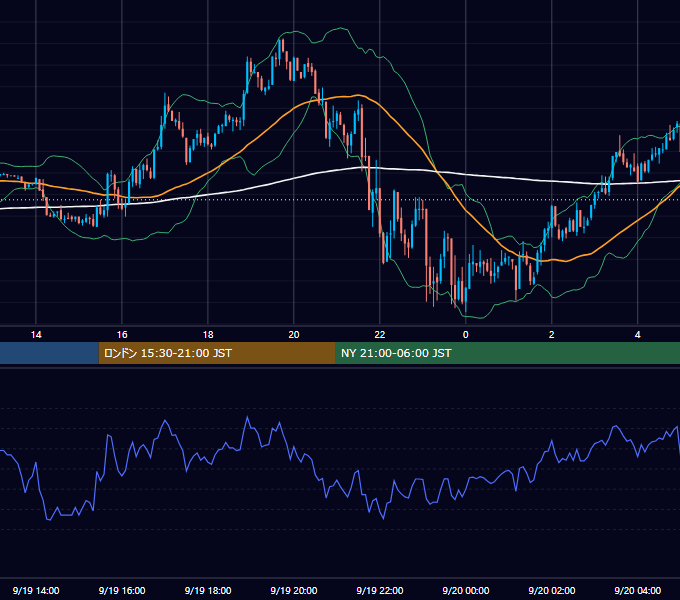Click the 9/19 20:00 time label
Screen dimensions: 680x600
[294, 590]
